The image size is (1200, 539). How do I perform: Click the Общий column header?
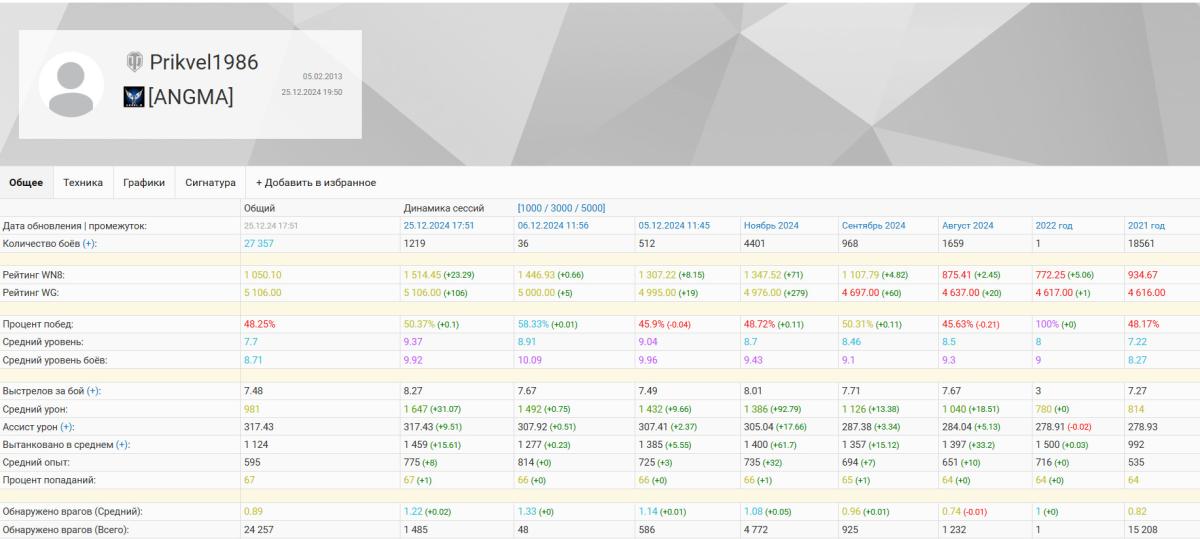(260, 208)
